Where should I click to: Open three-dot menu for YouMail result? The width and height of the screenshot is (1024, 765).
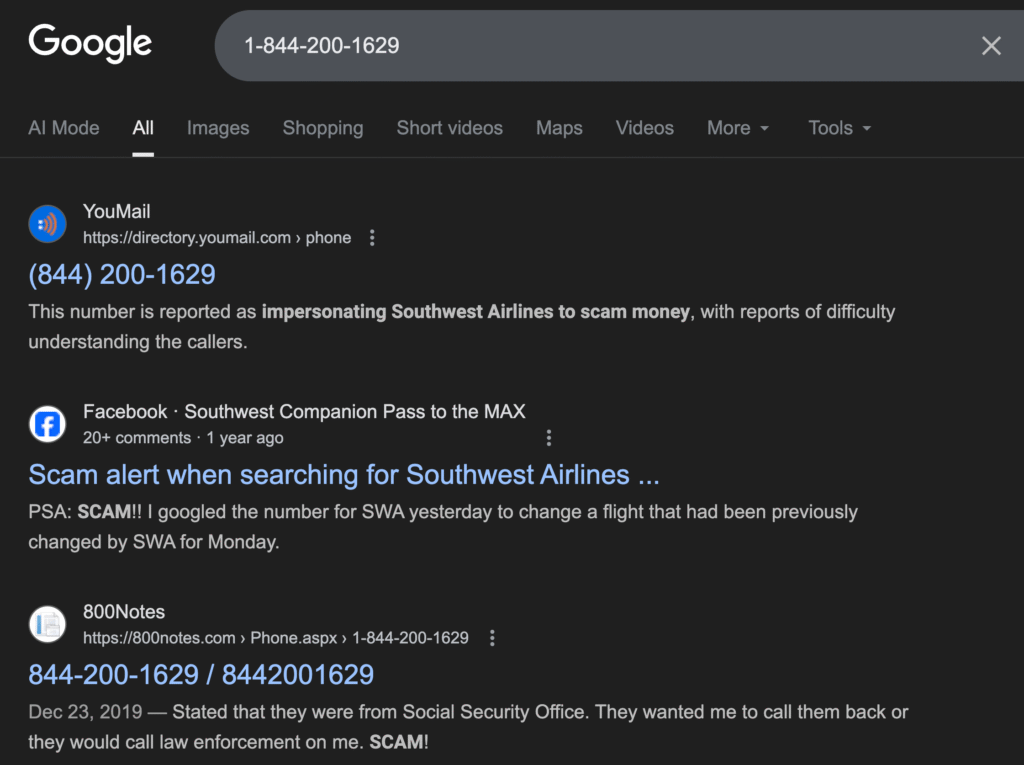click(372, 238)
